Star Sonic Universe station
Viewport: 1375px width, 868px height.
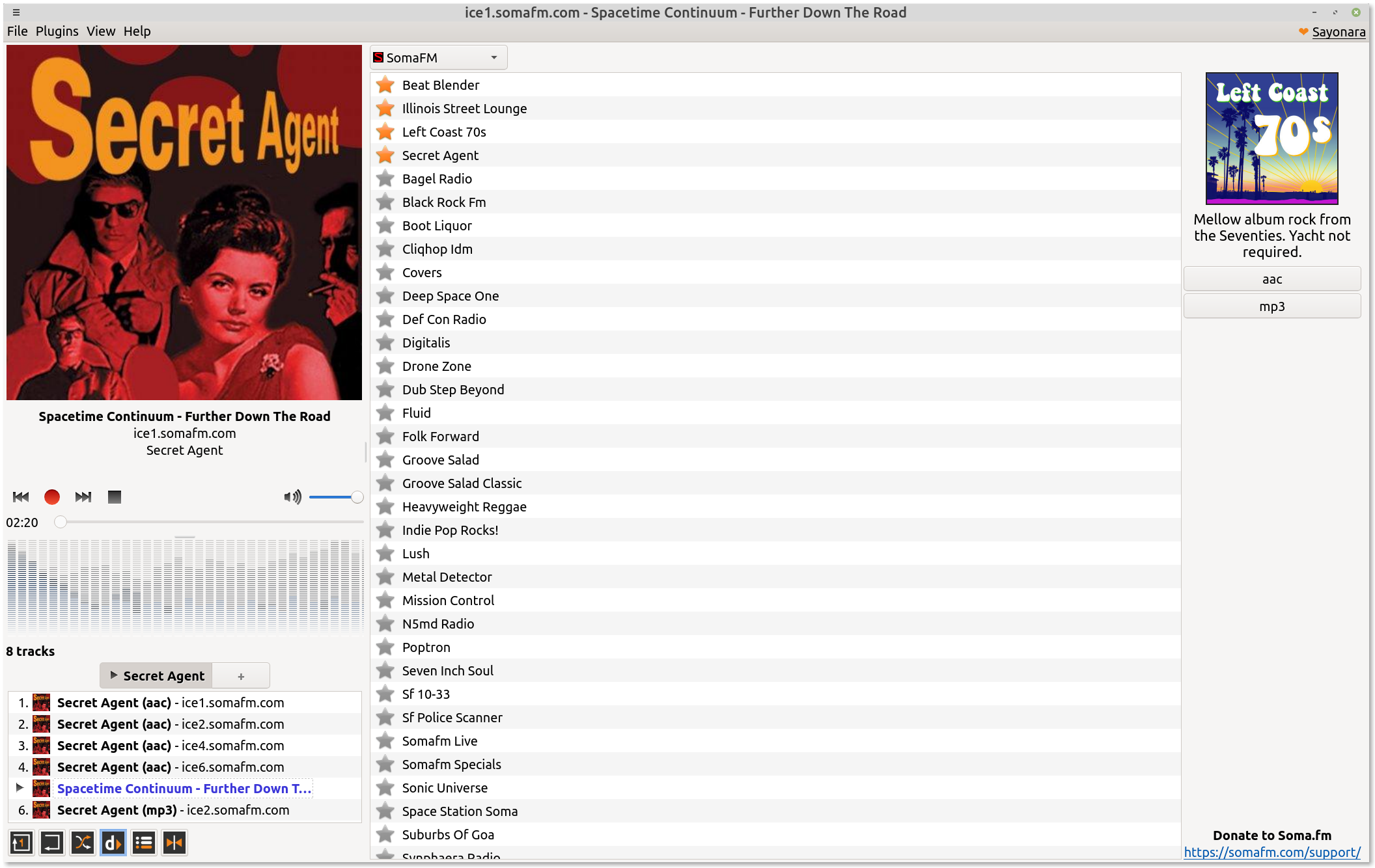[385, 787]
